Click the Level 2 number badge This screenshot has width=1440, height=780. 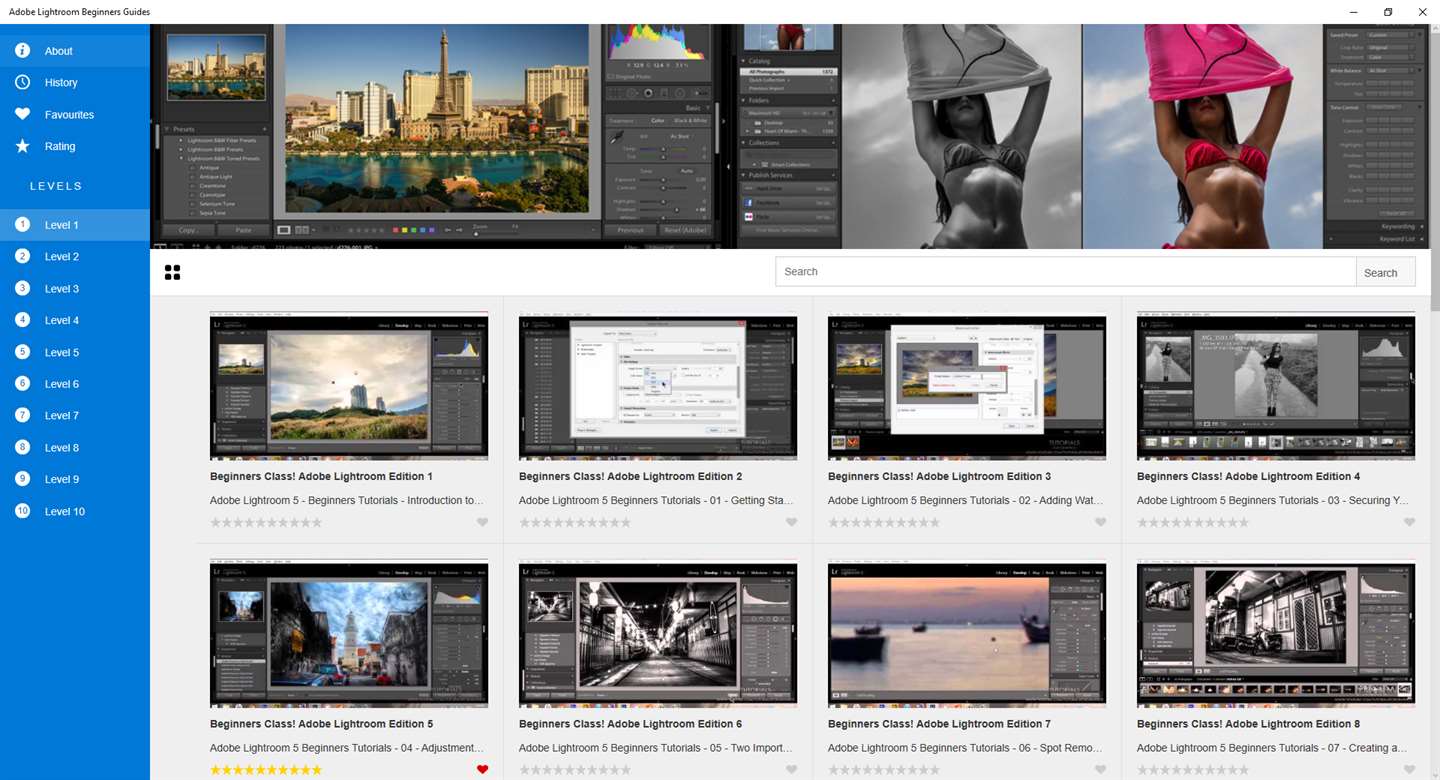pos(22,257)
